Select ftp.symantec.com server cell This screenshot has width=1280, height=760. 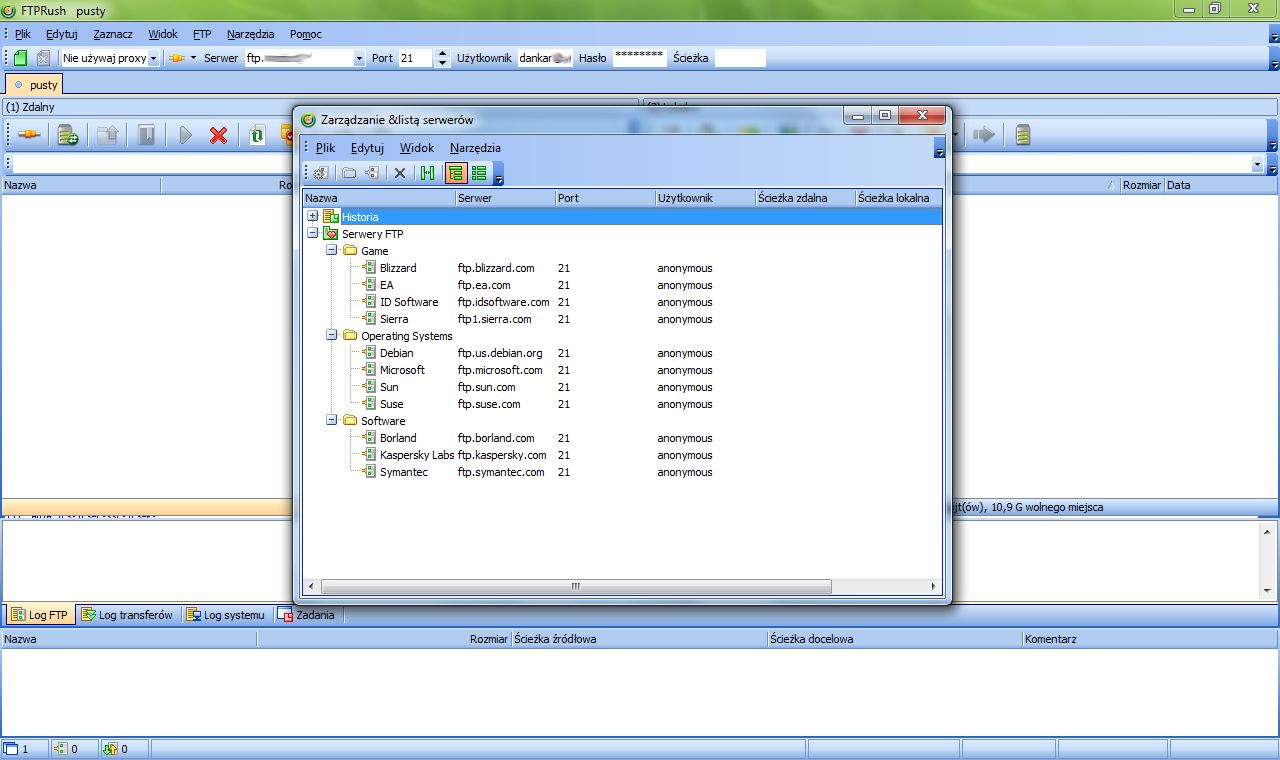coord(501,472)
